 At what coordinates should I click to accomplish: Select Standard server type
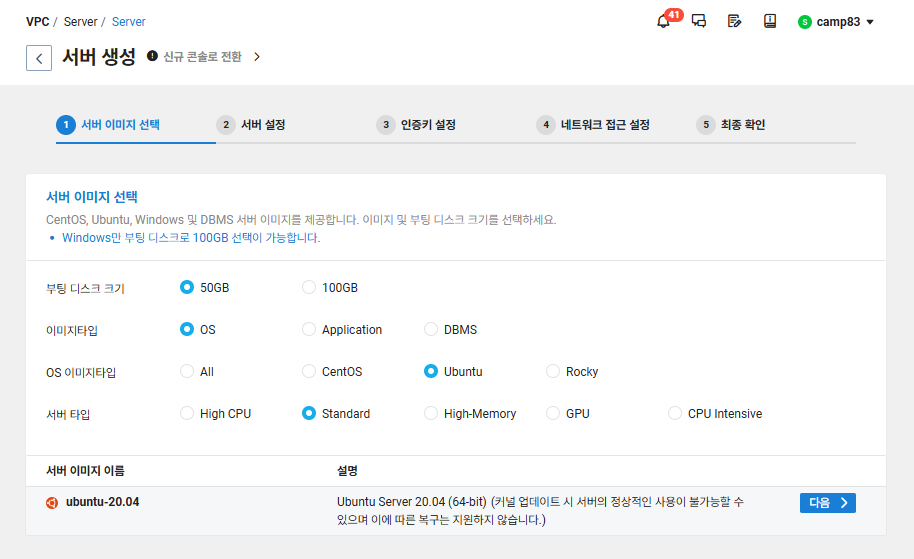click(308, 413)
